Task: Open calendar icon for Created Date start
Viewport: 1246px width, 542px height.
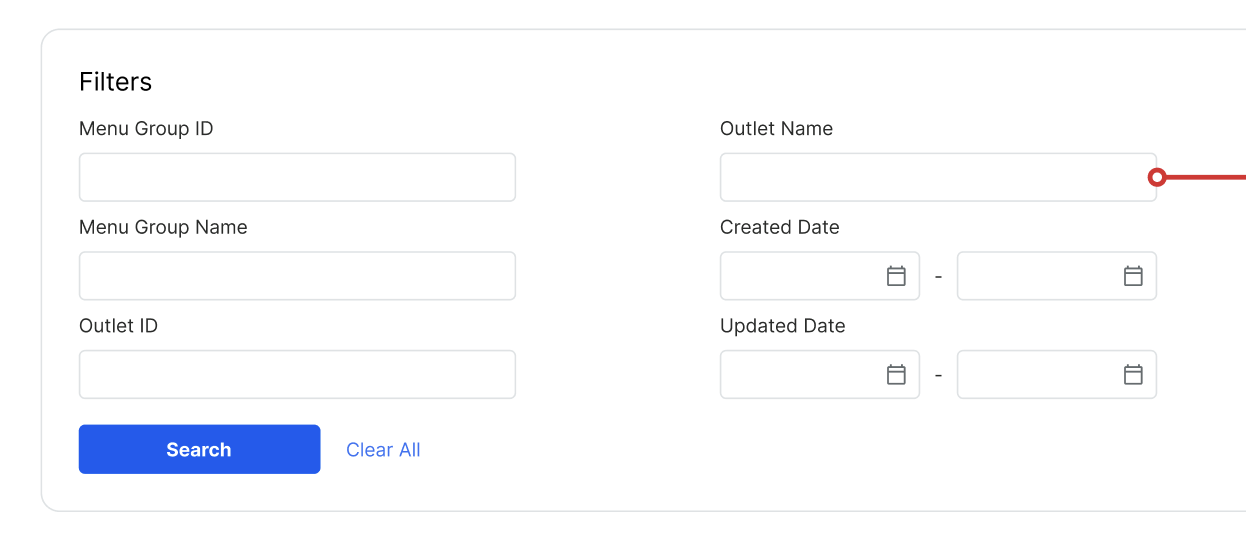Action: point(896,276)
